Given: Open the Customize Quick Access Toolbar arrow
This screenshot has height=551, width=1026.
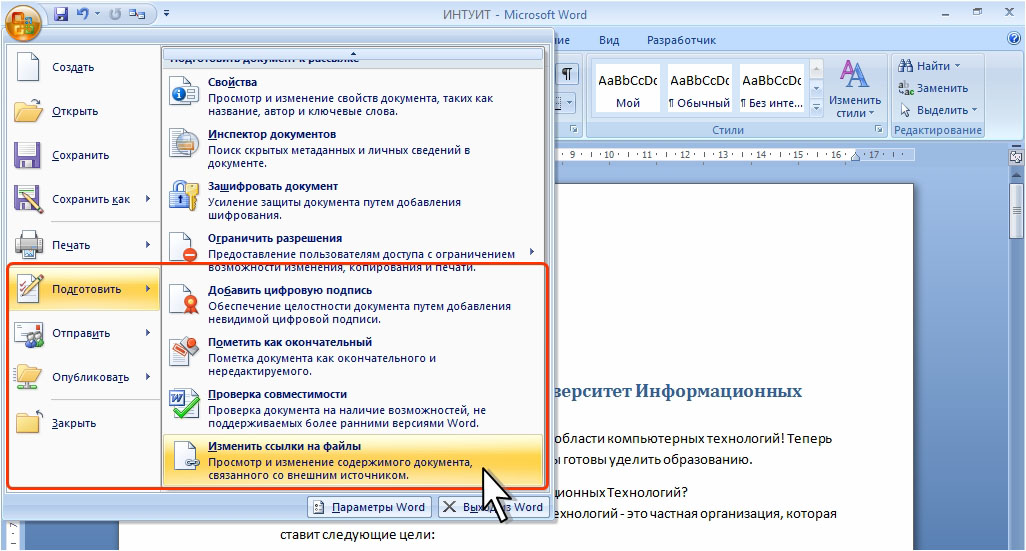Looking at the screenshot, I should pos(166,13).
